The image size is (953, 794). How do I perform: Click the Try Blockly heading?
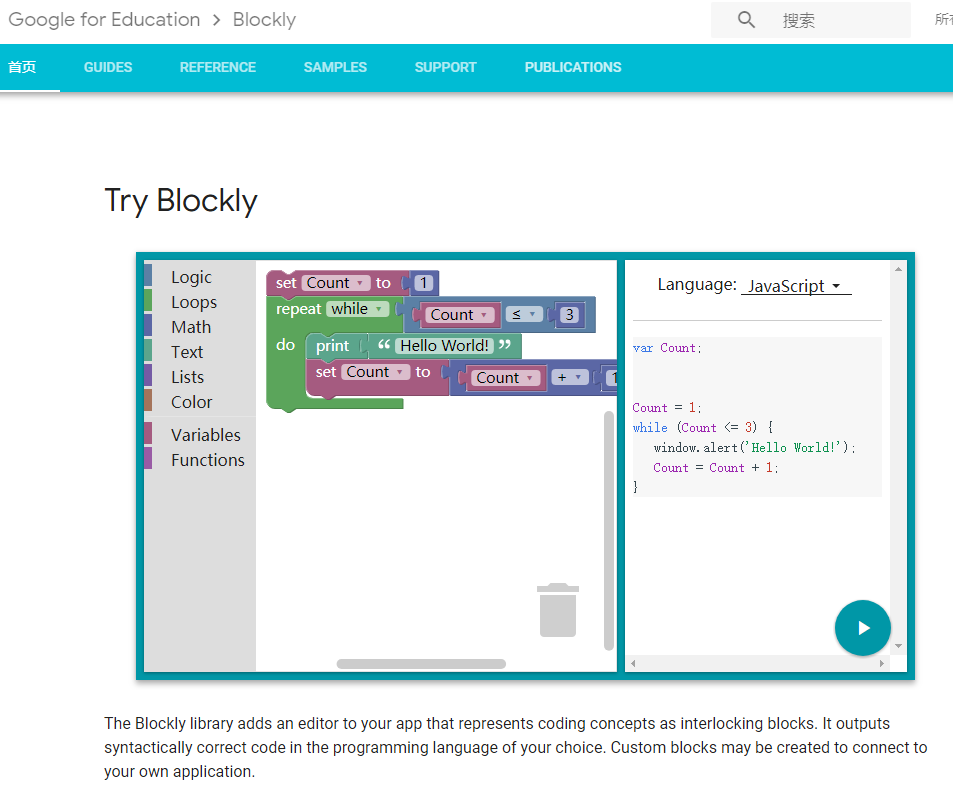[x=181, y=201]
